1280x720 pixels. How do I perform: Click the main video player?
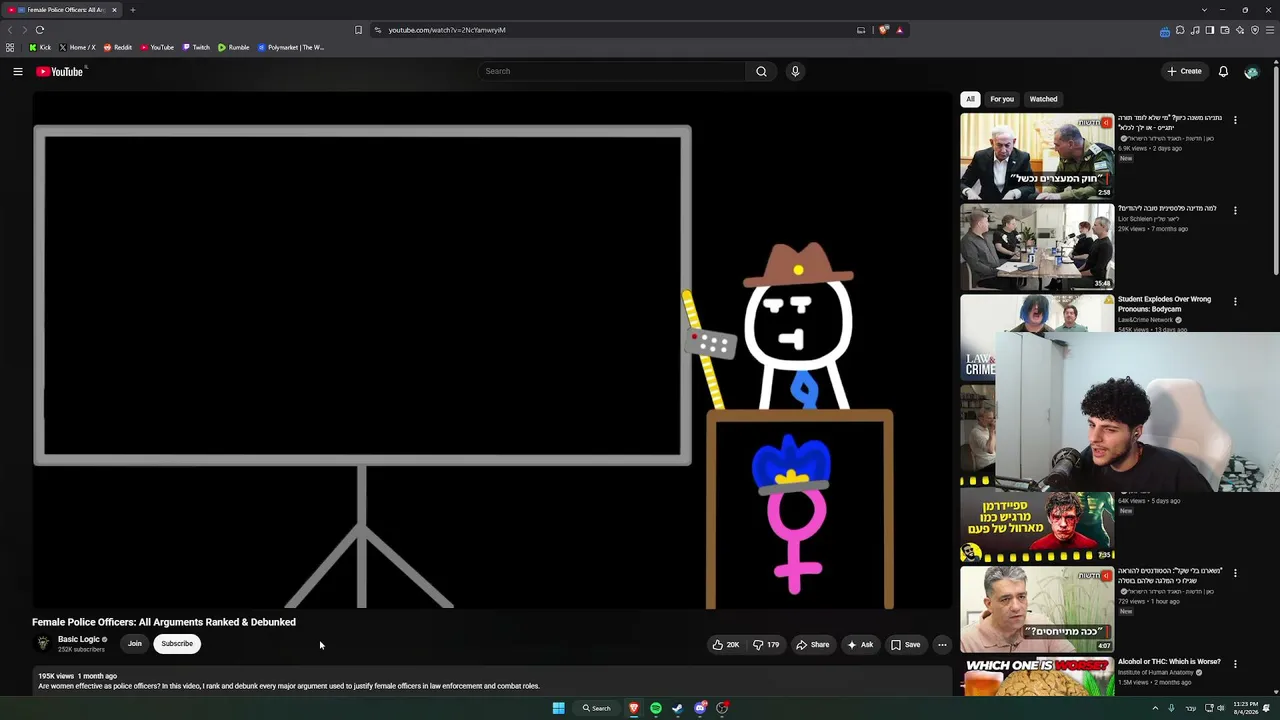pos(492,350)
